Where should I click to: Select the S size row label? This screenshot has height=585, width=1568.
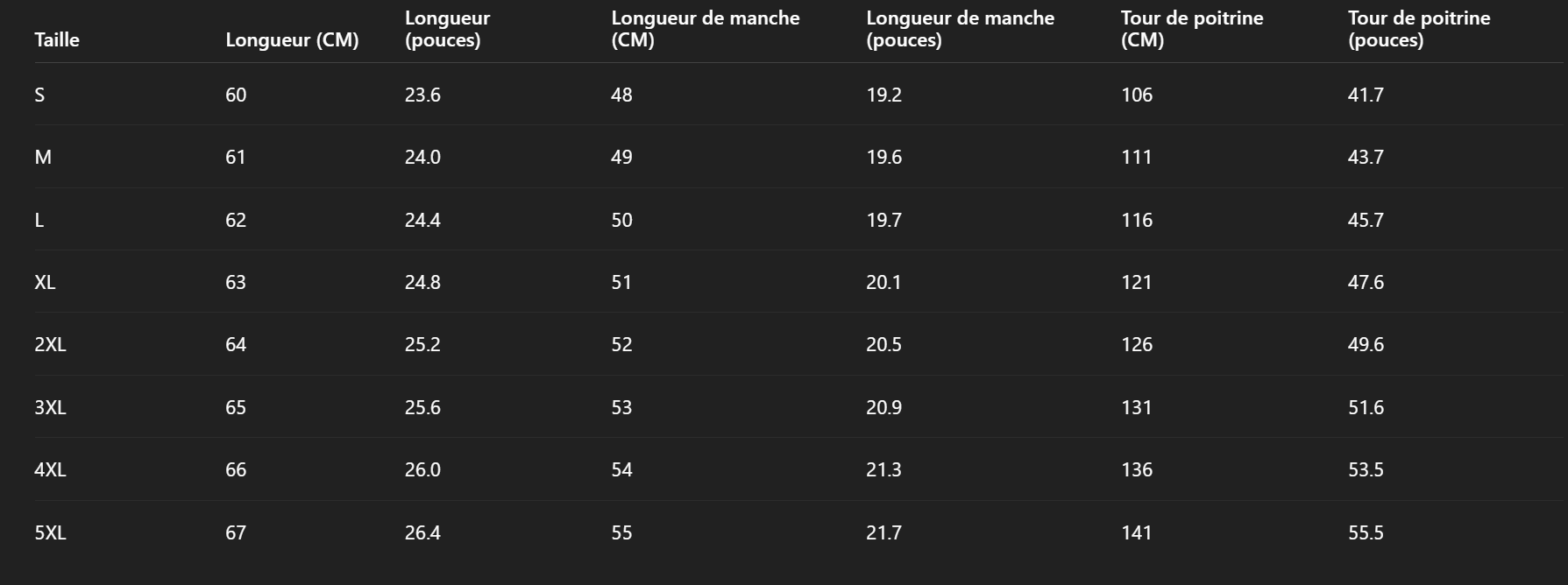39,95
